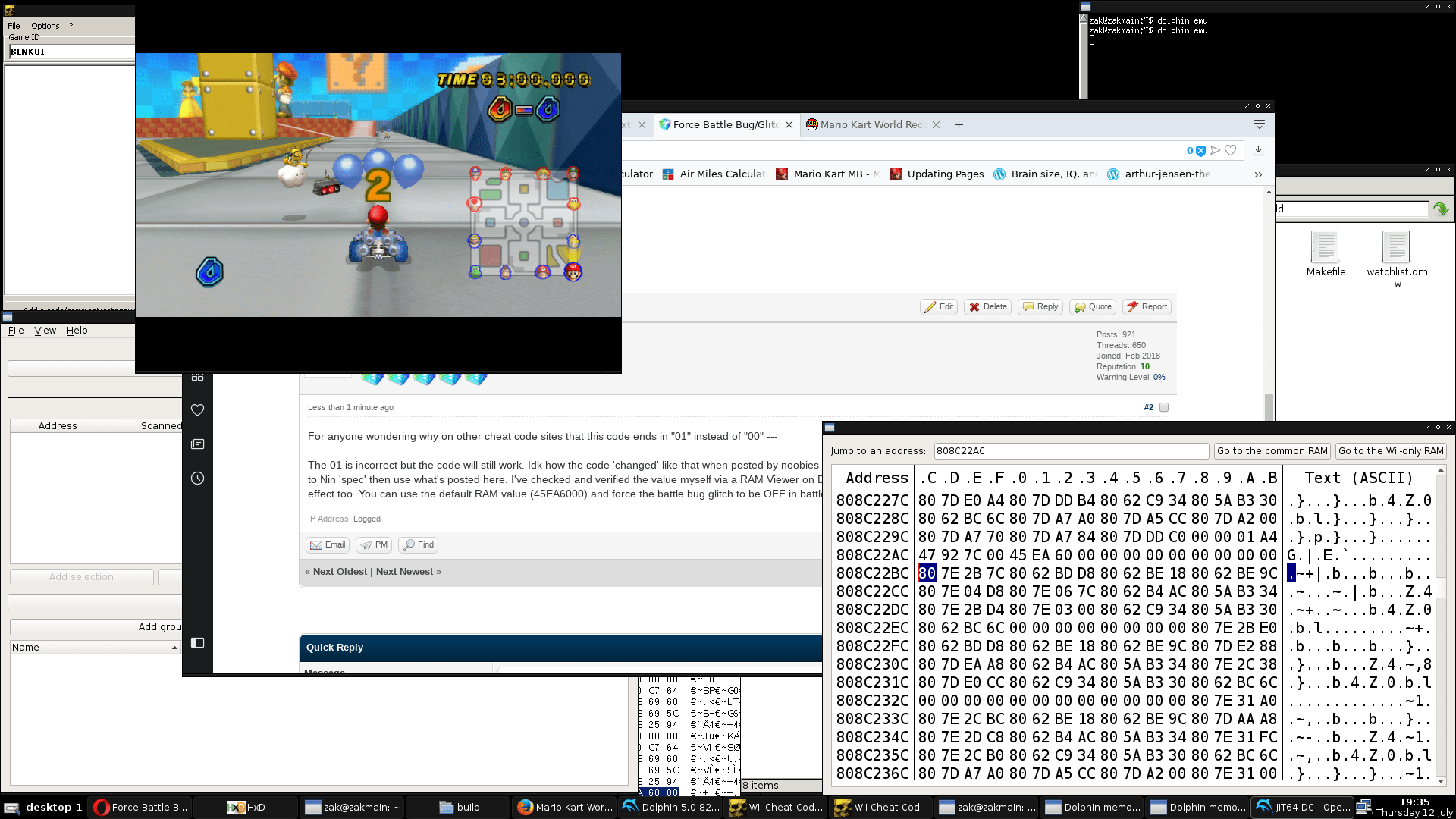The width and height of the screenshot is (1456, 819).
Task: Open Force Battle B... Opera taskbar item
Action: pos(140,808)
